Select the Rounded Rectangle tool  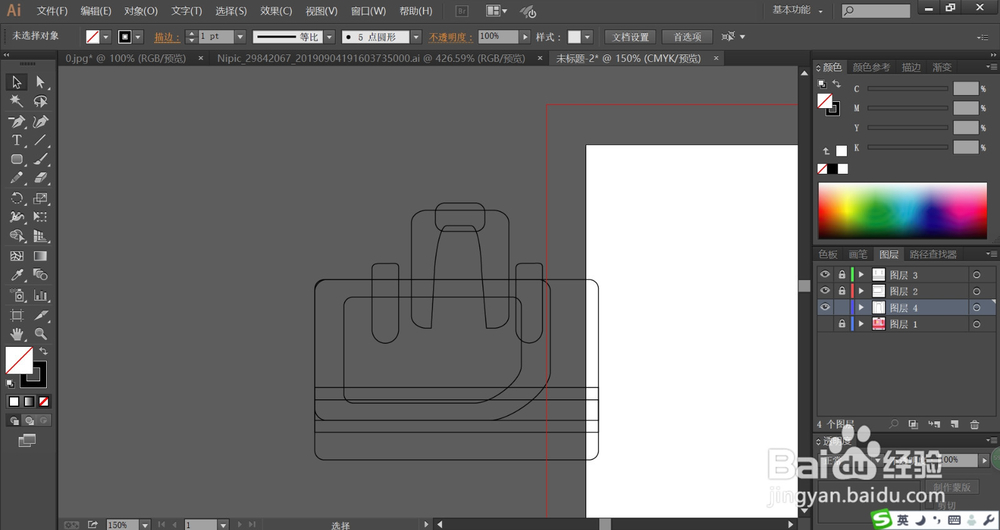tap(17, 159)
